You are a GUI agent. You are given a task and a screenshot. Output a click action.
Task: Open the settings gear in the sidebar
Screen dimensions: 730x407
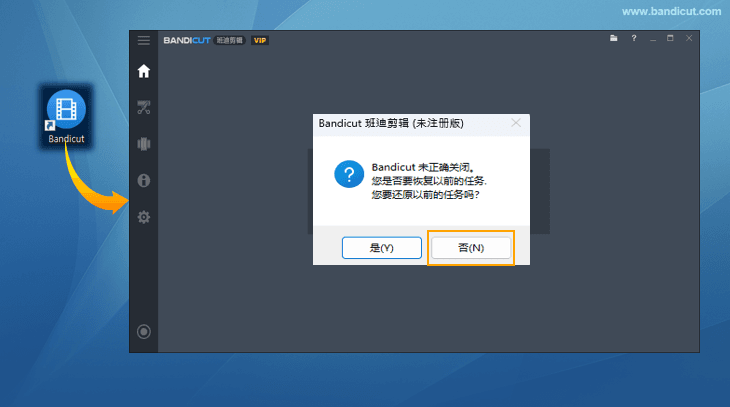tap(143, 217)
